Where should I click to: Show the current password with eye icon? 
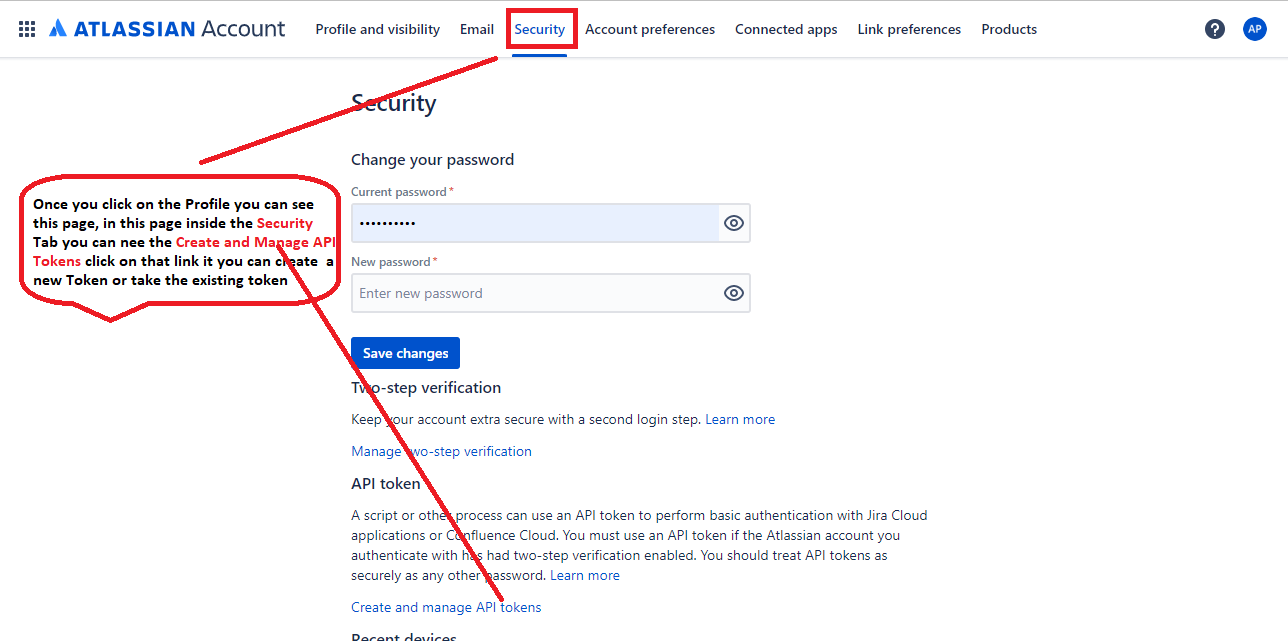click(x=734, y=223)
